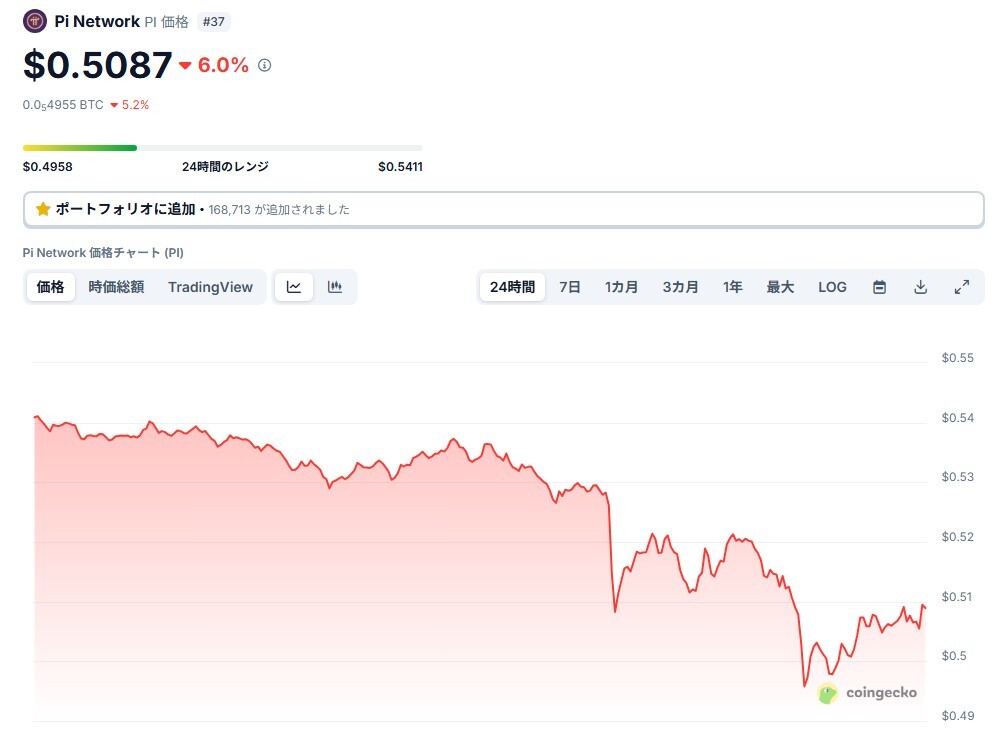
Task: Open the calendar date range picker
Action: coord(879,287)
